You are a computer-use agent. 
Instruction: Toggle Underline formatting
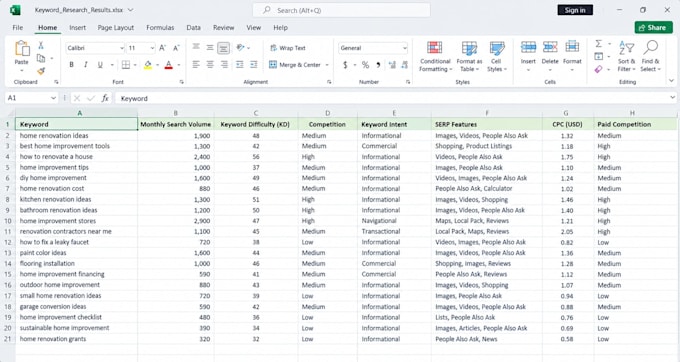(x=100, y=65)
